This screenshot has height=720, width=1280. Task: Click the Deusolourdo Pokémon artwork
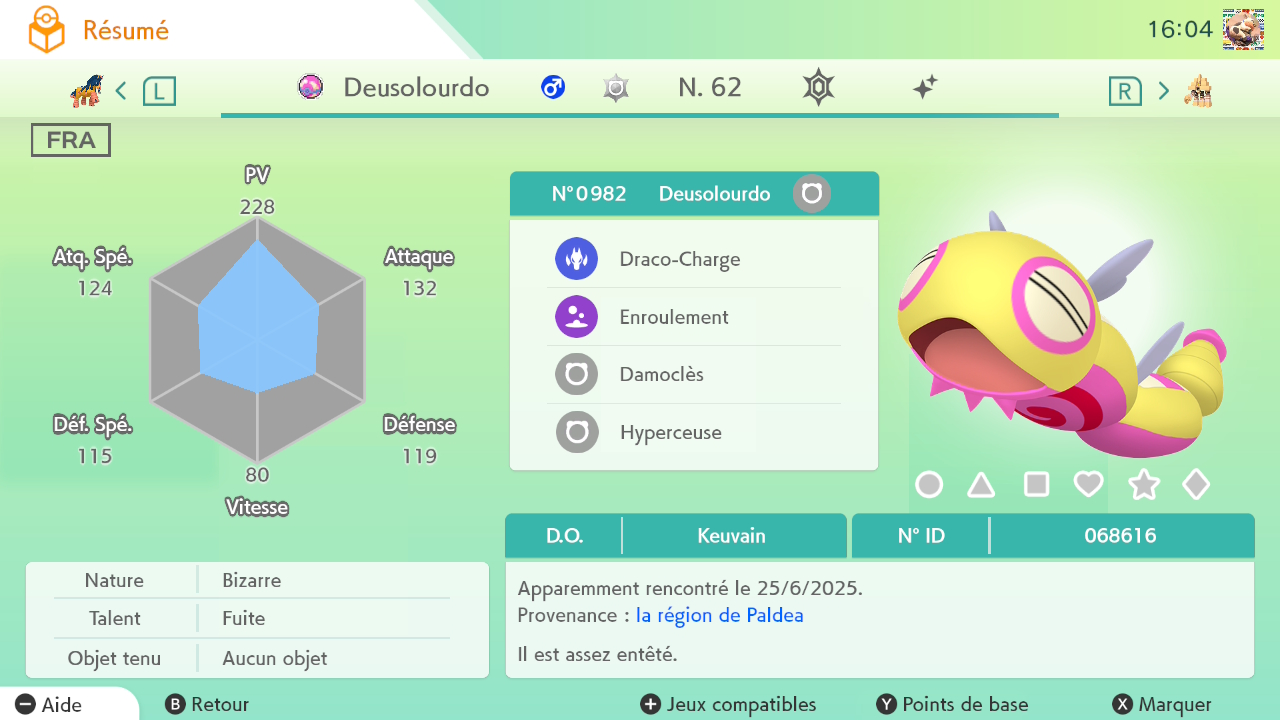click(x=1060, y=335)
